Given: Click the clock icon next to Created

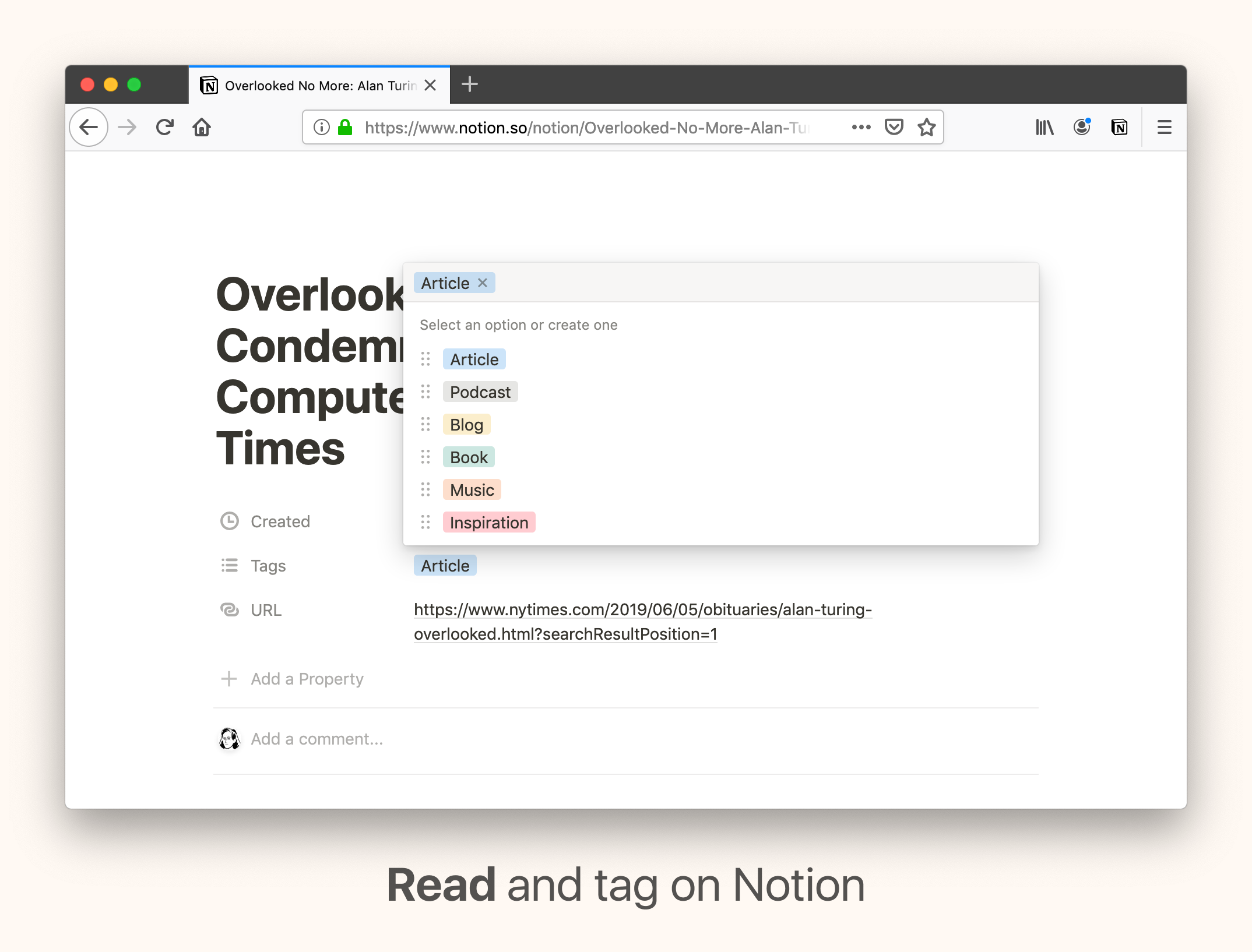Looking at the screenshot, I should 230,521.
